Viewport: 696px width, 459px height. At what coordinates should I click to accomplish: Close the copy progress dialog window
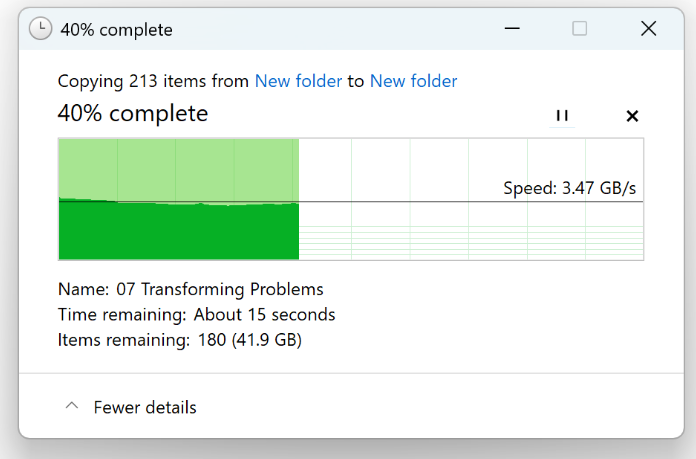click(648, 29)
